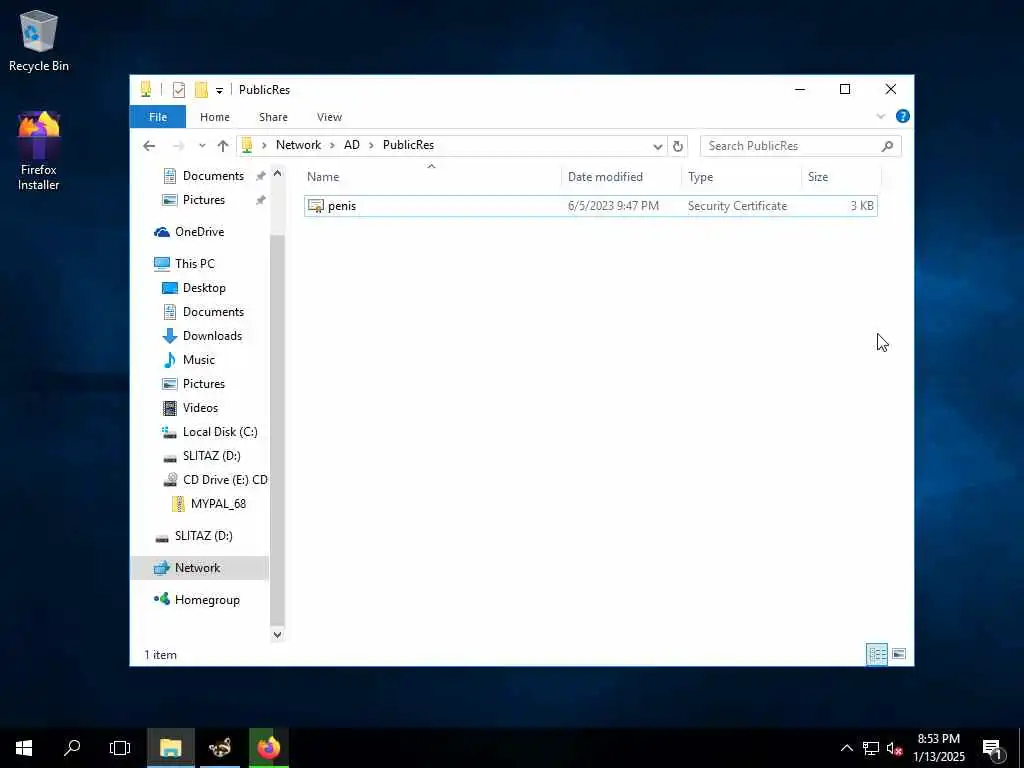Image resolution: width=1024 pixels, height=768 pixels.
Task: Sort by the Type column header
Action: 741,177
